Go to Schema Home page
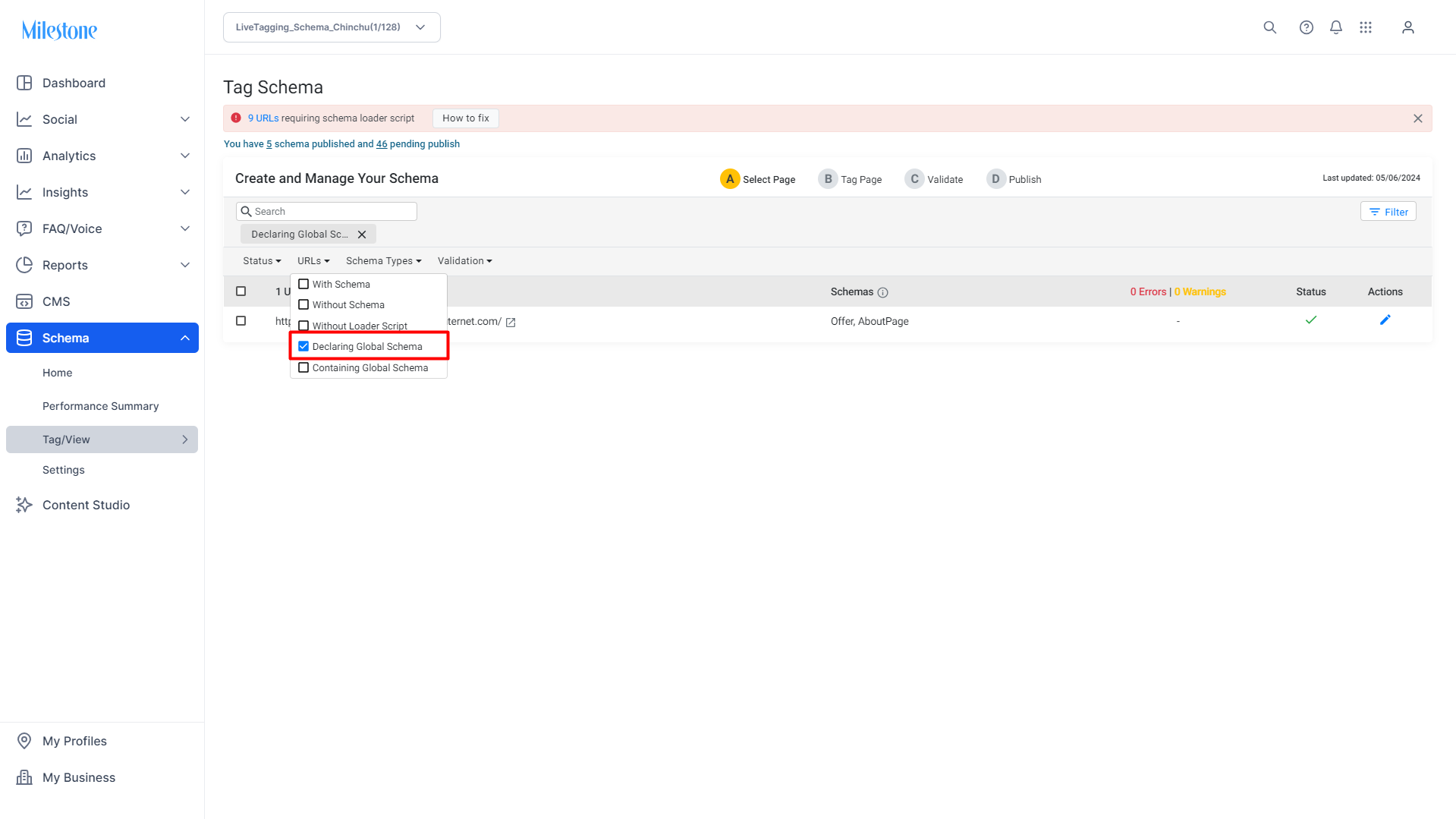Viewport: 1456px width, 819px height. [x=58, y=373]
